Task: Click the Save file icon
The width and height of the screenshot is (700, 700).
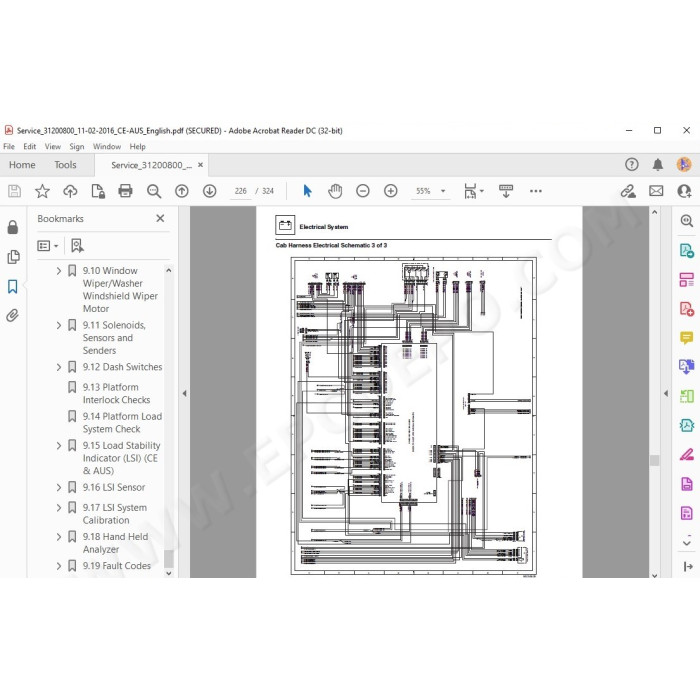Action: (14, 191)
